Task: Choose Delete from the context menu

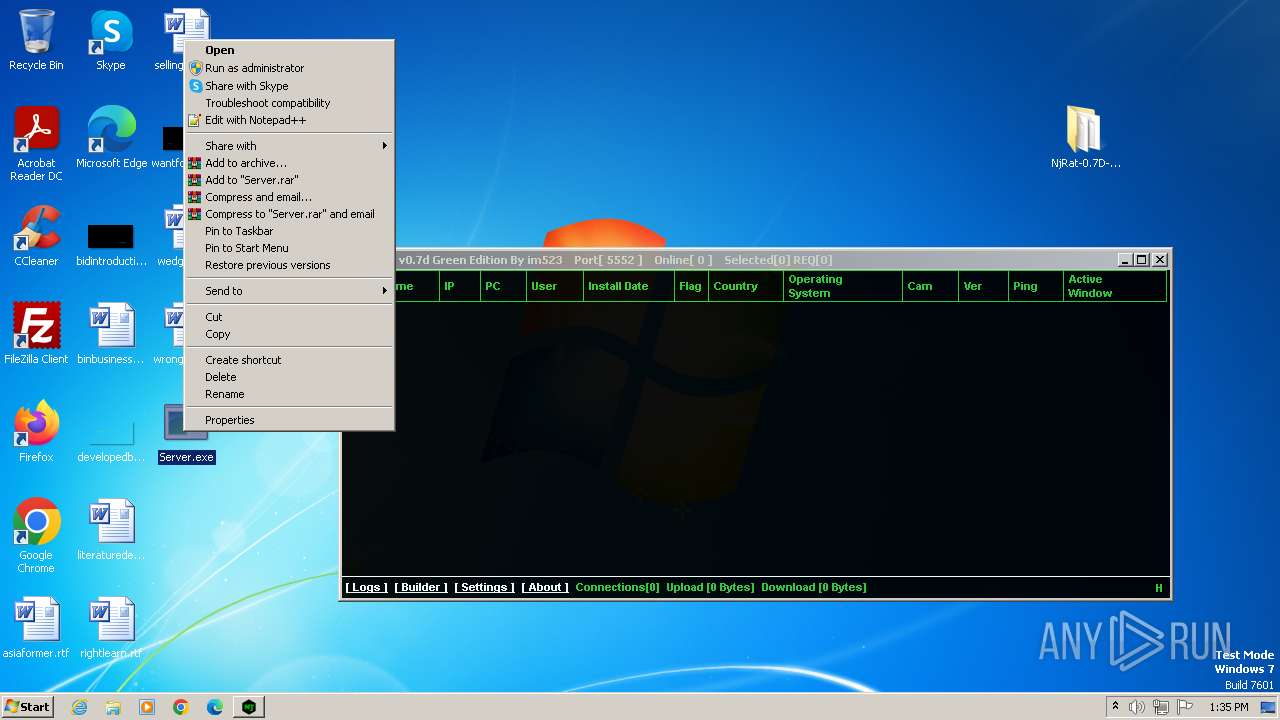Action: 290,377
